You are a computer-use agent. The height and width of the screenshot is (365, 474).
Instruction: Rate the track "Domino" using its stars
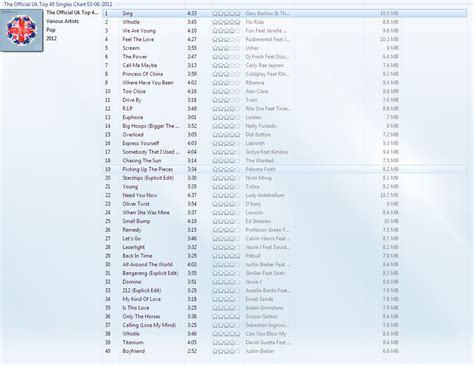coord(226,282)
